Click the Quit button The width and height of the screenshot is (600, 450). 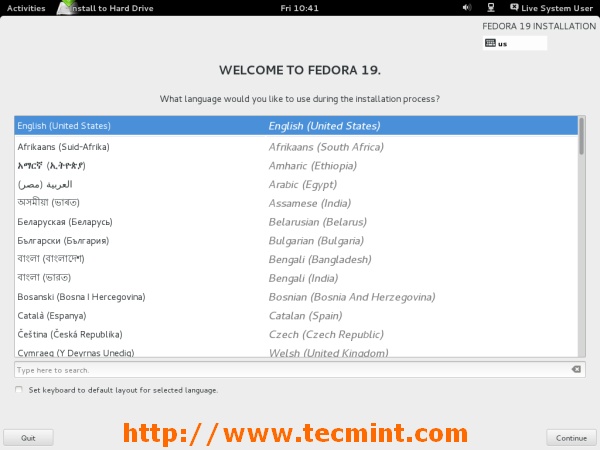28,438
